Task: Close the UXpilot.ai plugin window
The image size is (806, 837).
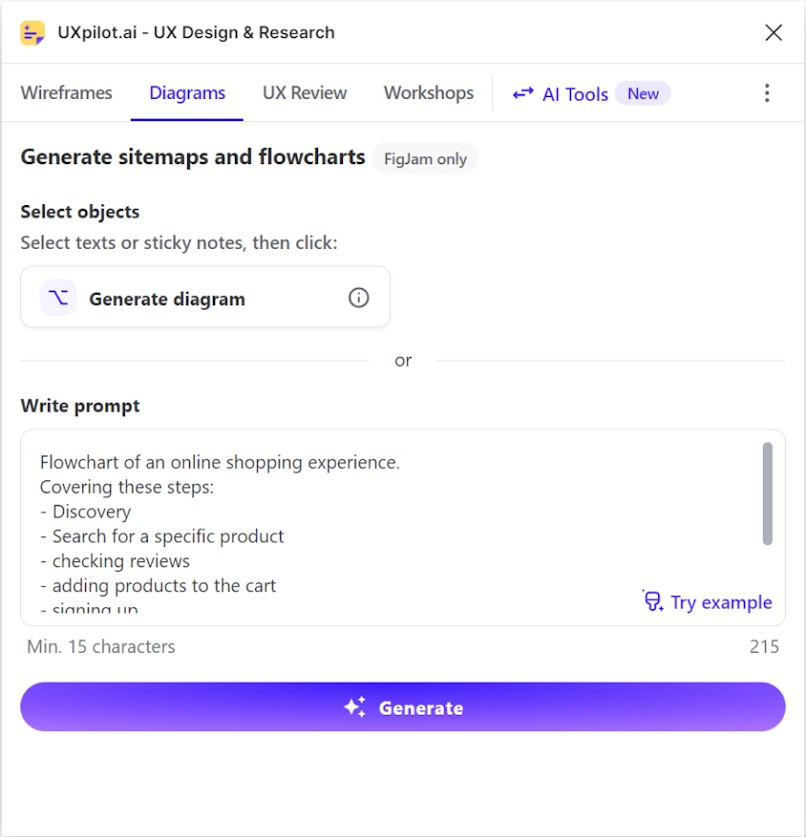Action: click(773, 33)
